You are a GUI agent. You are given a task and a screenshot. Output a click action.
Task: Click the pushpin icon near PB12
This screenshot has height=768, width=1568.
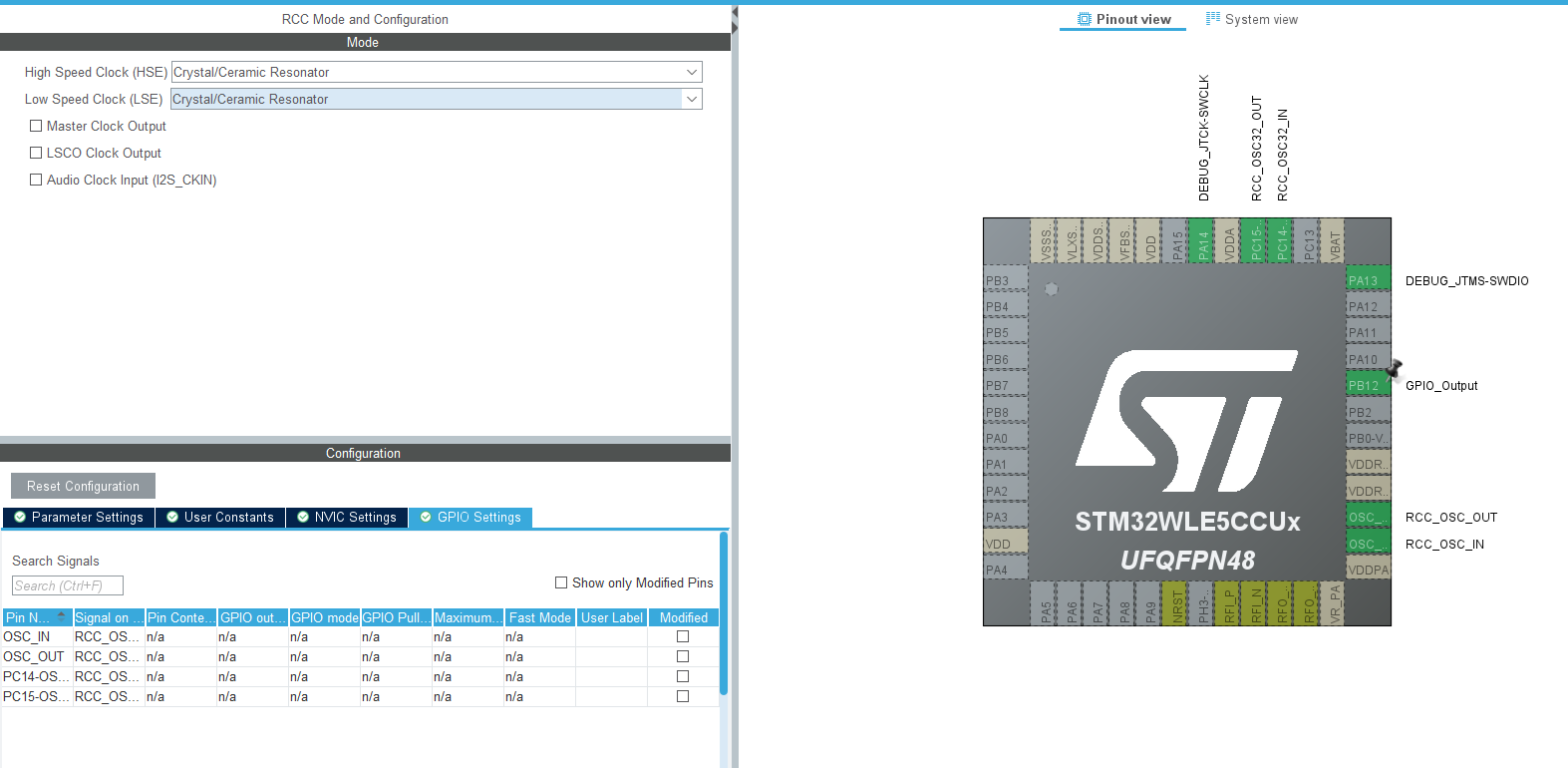click(x=1394, y=369)
